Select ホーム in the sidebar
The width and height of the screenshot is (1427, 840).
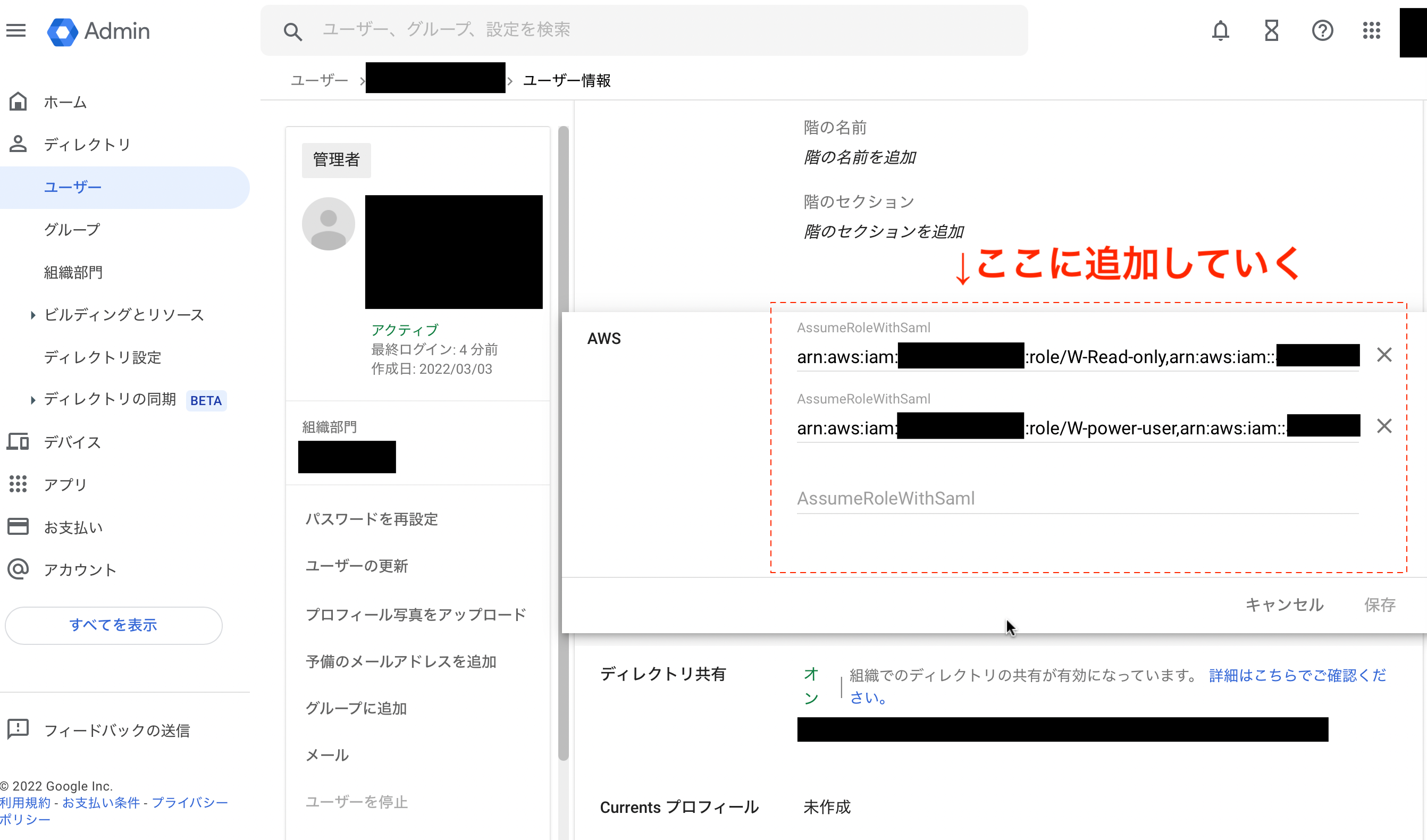tap(66, 103)
